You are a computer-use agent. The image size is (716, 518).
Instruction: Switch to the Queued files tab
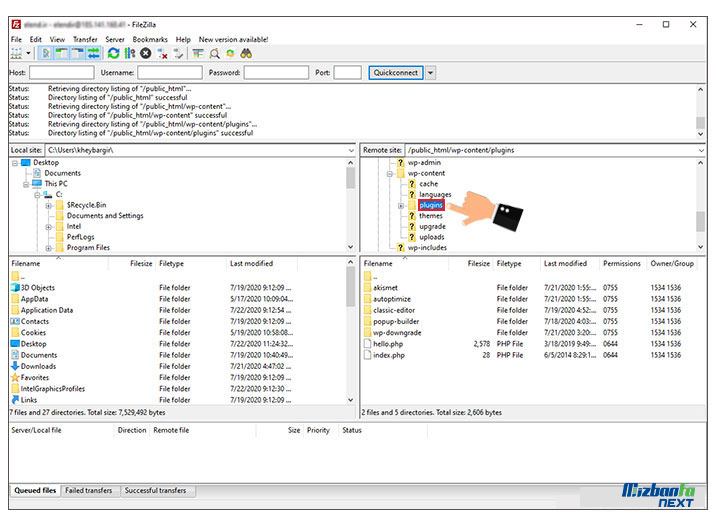tap(35, 491)
